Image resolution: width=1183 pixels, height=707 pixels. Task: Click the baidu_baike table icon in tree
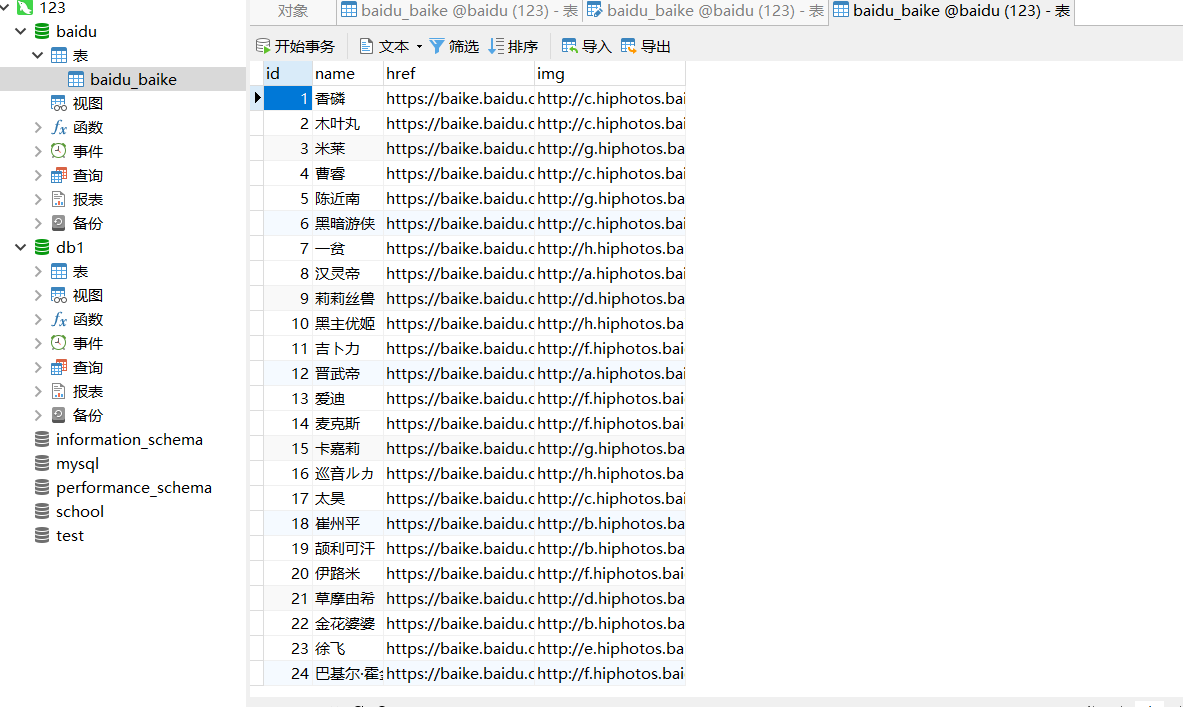pyautogui.click(x=76, y=79)
